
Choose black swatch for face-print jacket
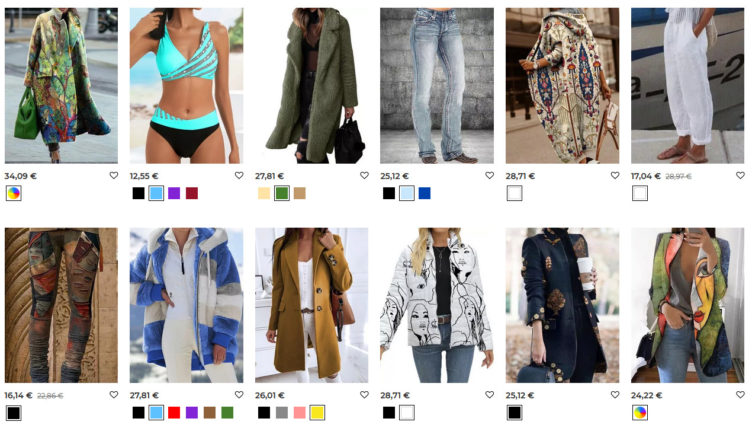(389, 413)
